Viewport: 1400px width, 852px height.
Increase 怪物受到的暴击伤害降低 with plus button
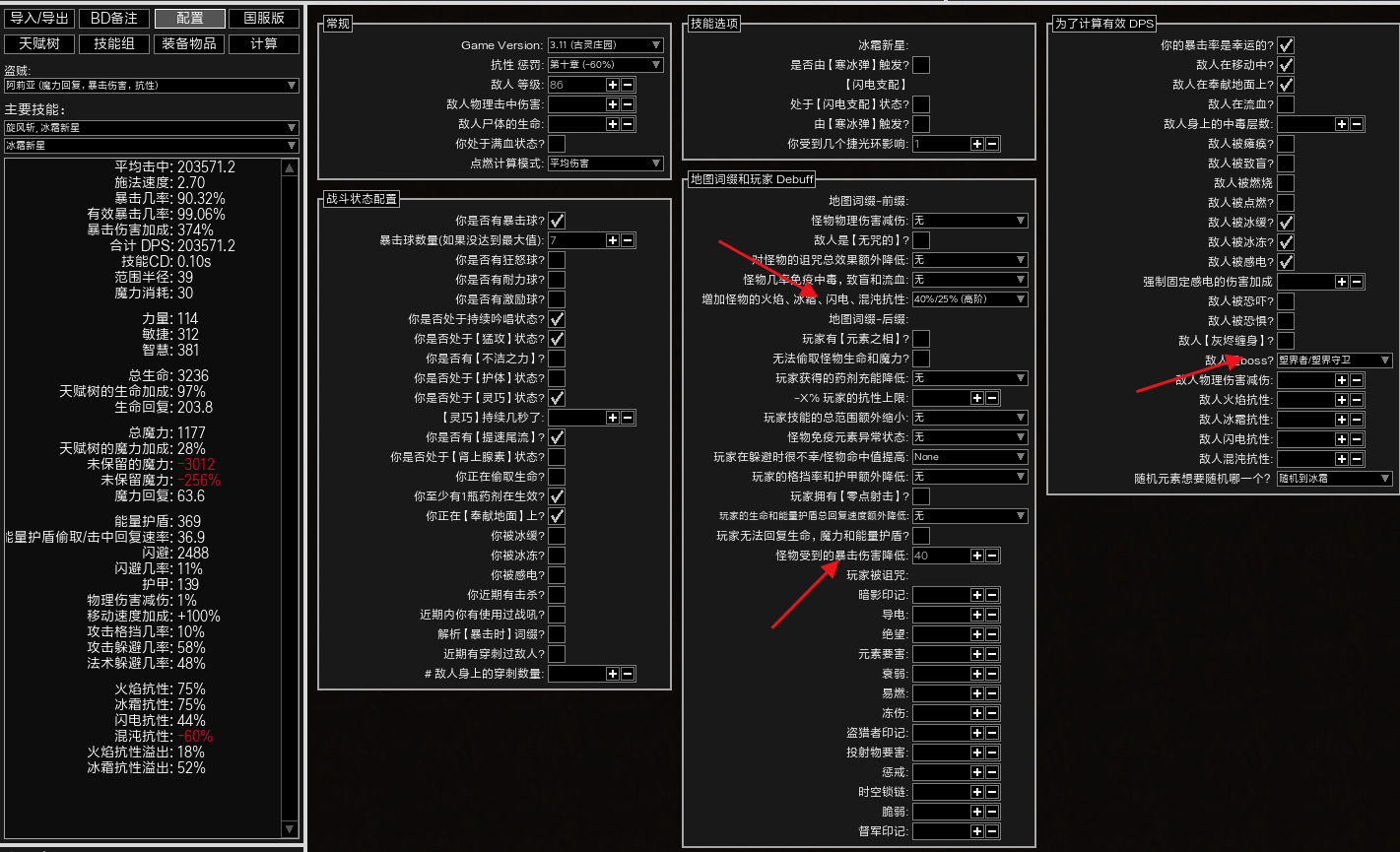point(976,556)
